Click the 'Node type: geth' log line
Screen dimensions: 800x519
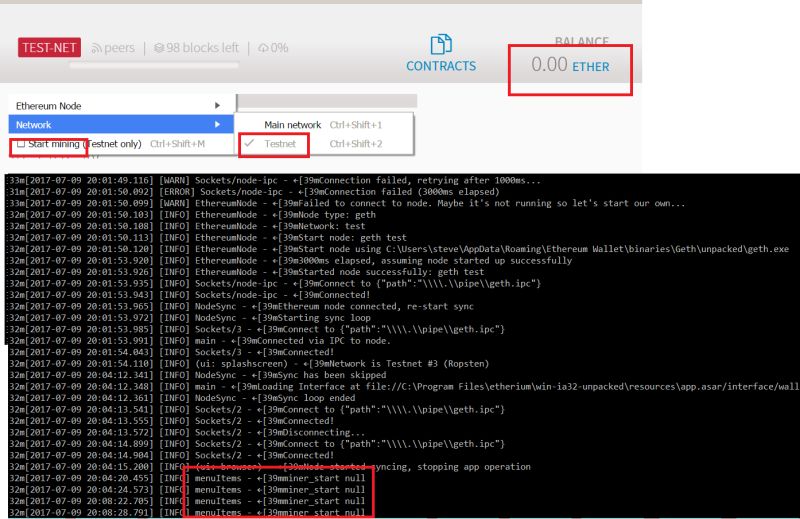(x=192, y=215)
